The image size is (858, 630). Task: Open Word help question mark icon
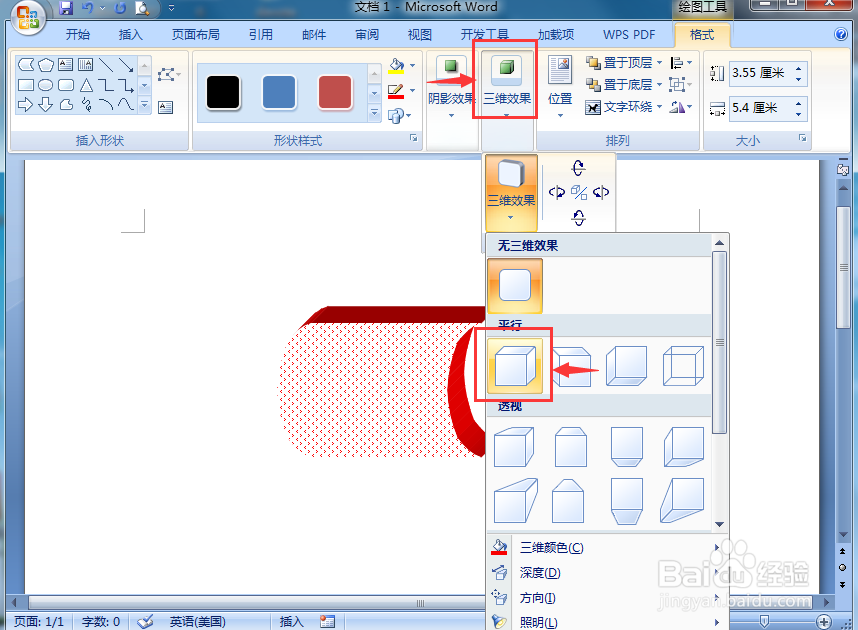tap(840, 34)
